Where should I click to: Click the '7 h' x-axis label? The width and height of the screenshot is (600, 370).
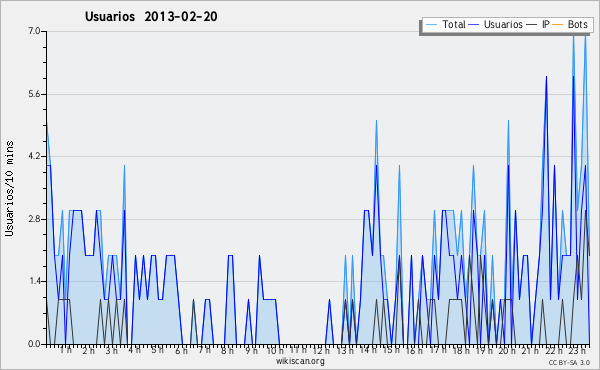[204, 350]
